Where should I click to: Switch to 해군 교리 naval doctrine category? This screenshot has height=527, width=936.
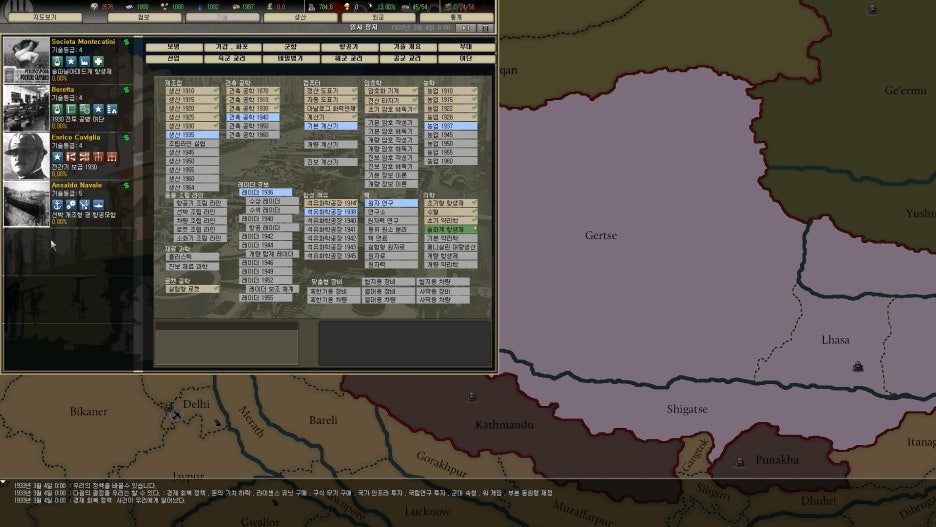tap(349, 58)
